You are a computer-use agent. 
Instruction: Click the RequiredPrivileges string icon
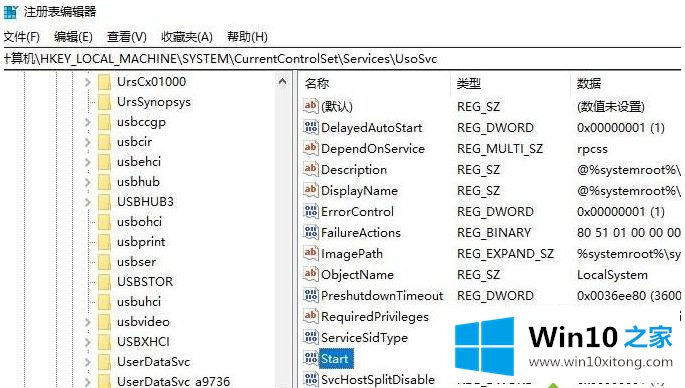tap(311, 315)
